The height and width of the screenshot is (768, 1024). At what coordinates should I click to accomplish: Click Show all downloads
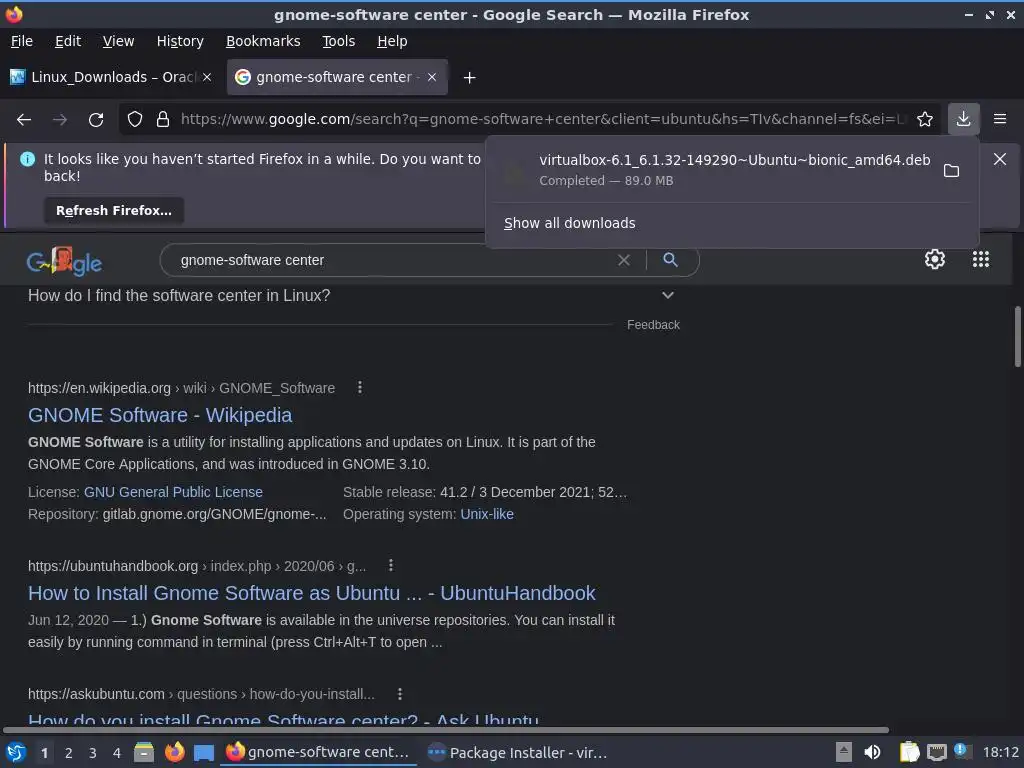[x=569, y=223]
